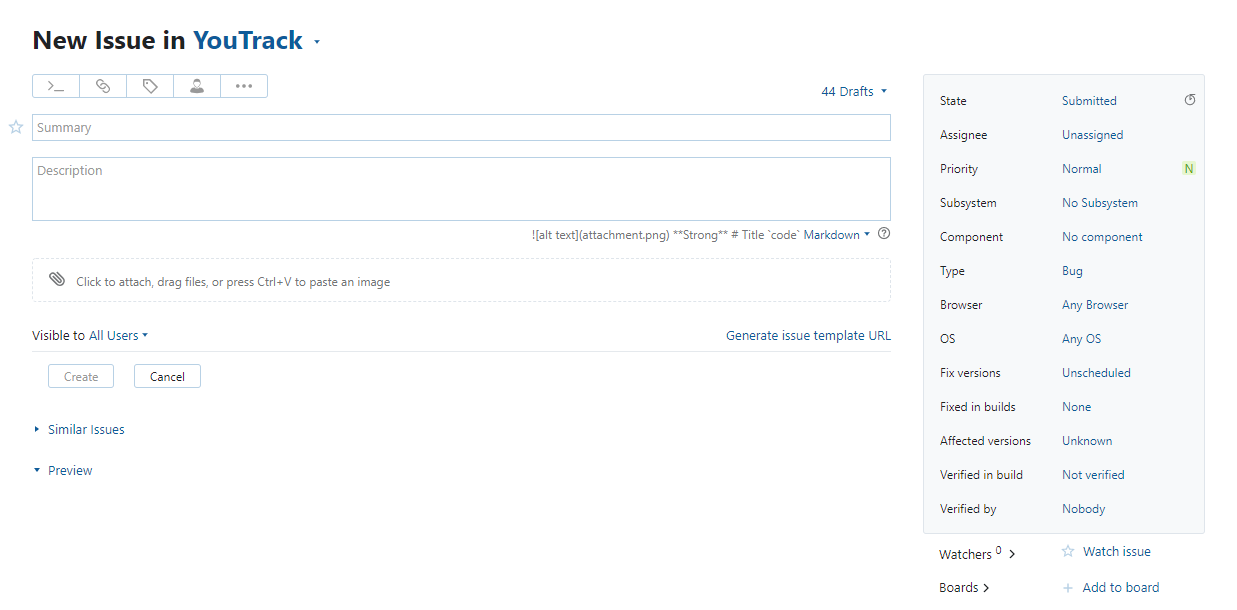Change Type value Bug
1237x610 pixels.
1072,271
